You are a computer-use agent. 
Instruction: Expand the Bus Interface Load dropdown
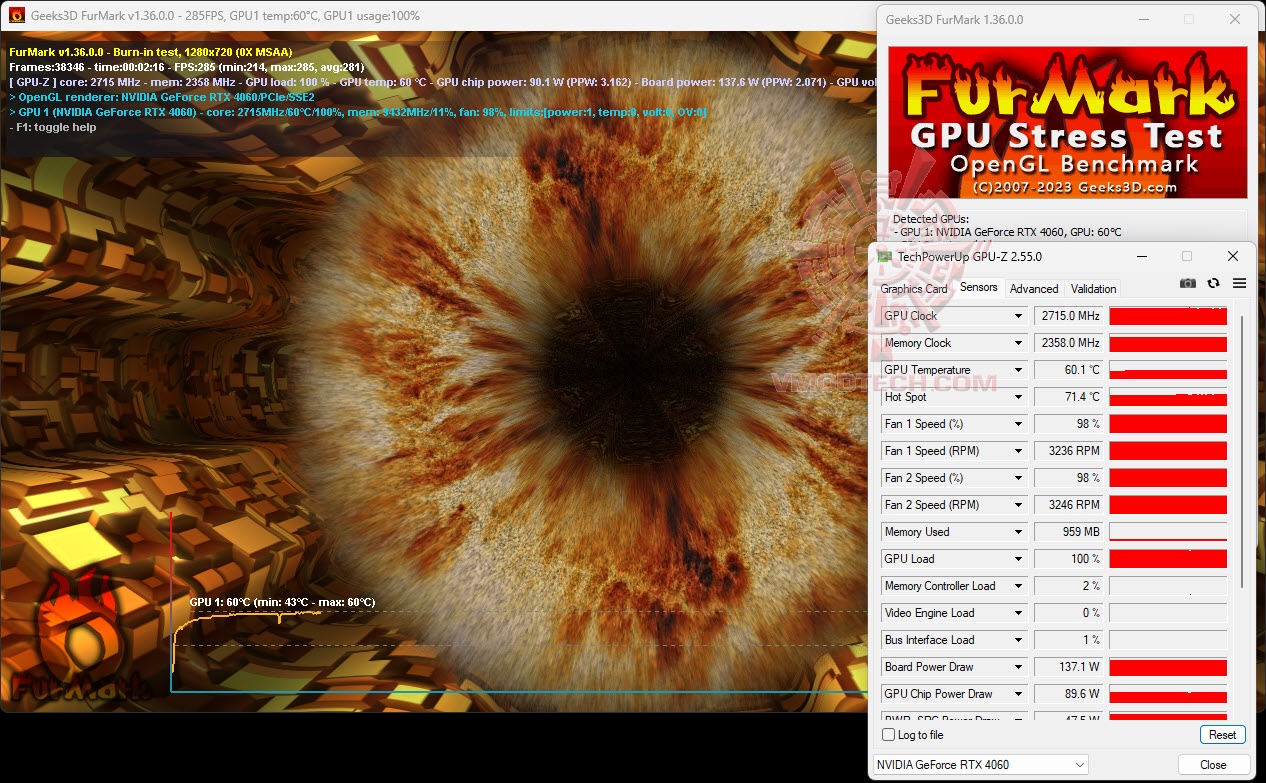[1018, 640]
